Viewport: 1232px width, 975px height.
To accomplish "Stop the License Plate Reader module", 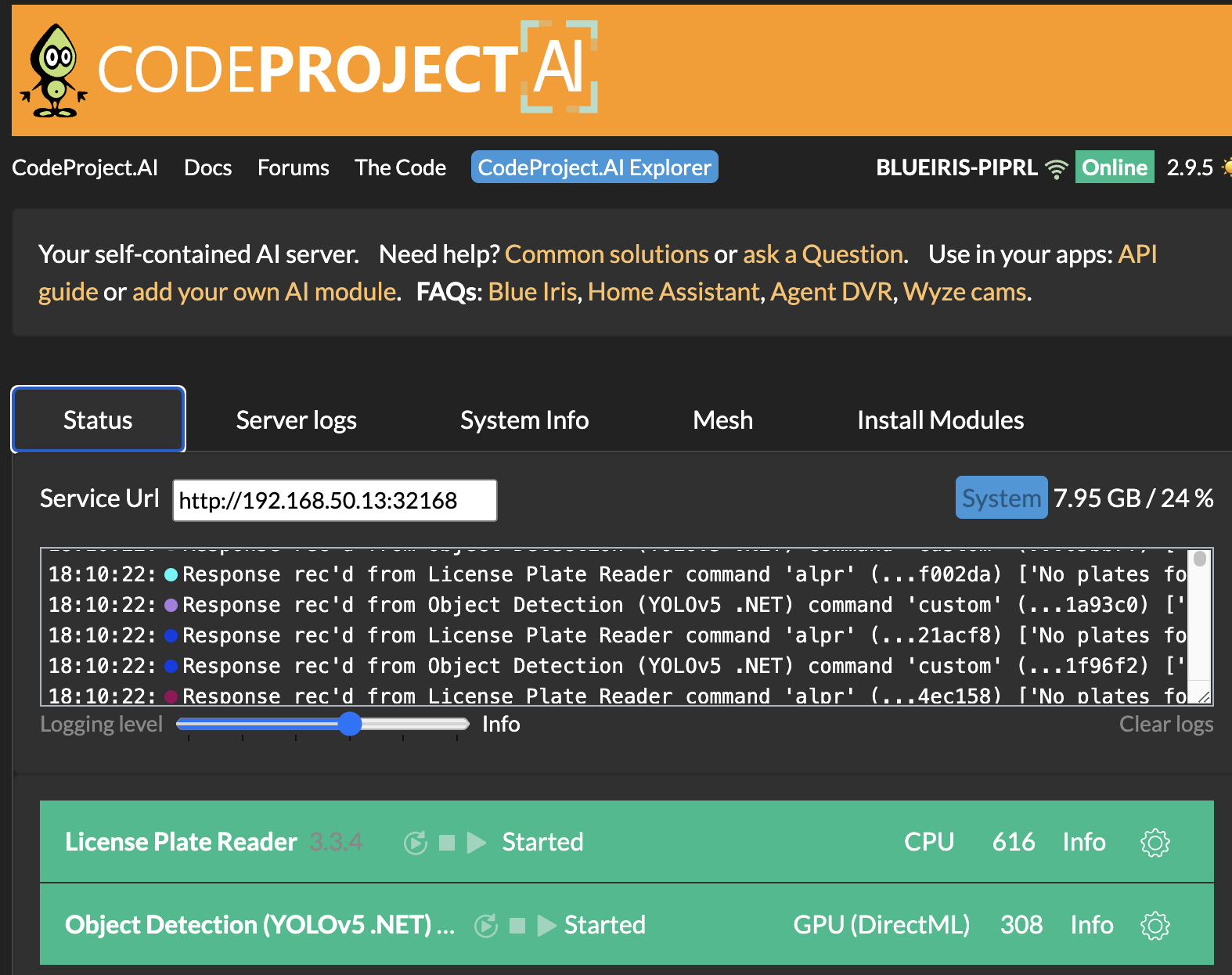I will [x=447, y=843].
